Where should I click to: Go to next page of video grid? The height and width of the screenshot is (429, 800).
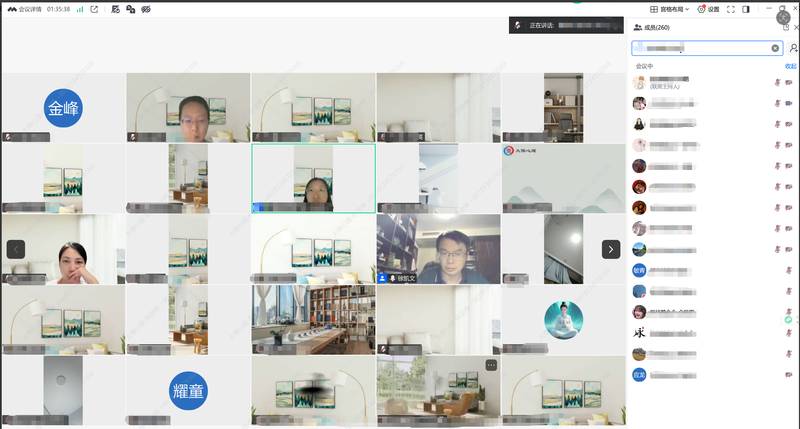tap(611, 249)
